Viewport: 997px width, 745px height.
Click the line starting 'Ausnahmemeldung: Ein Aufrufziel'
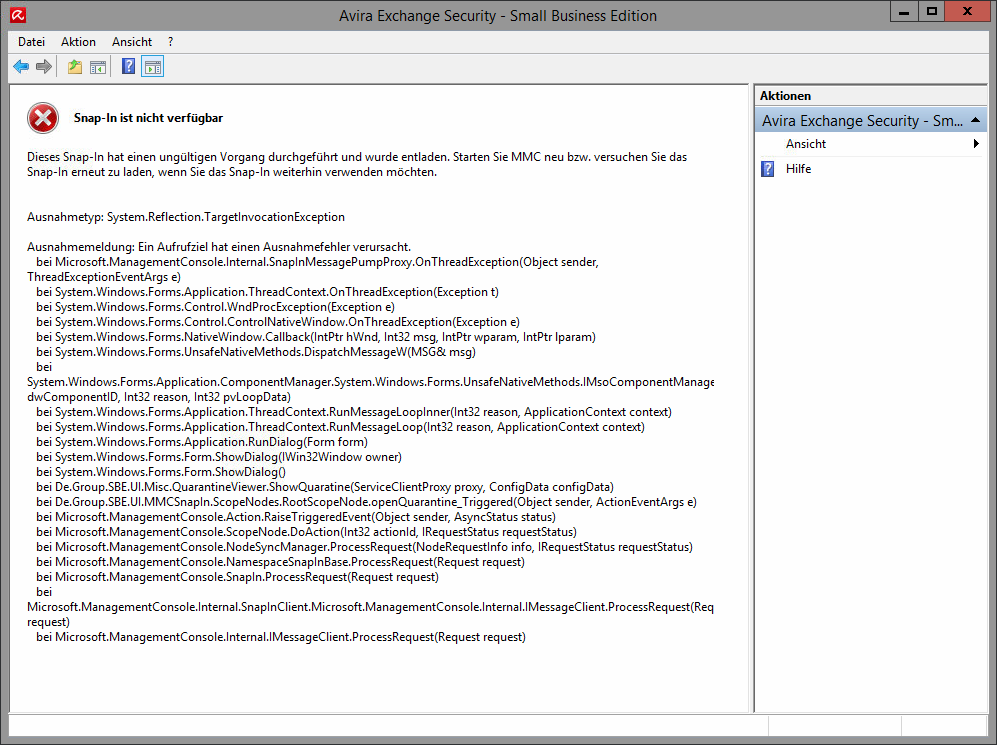click(219, 247)
